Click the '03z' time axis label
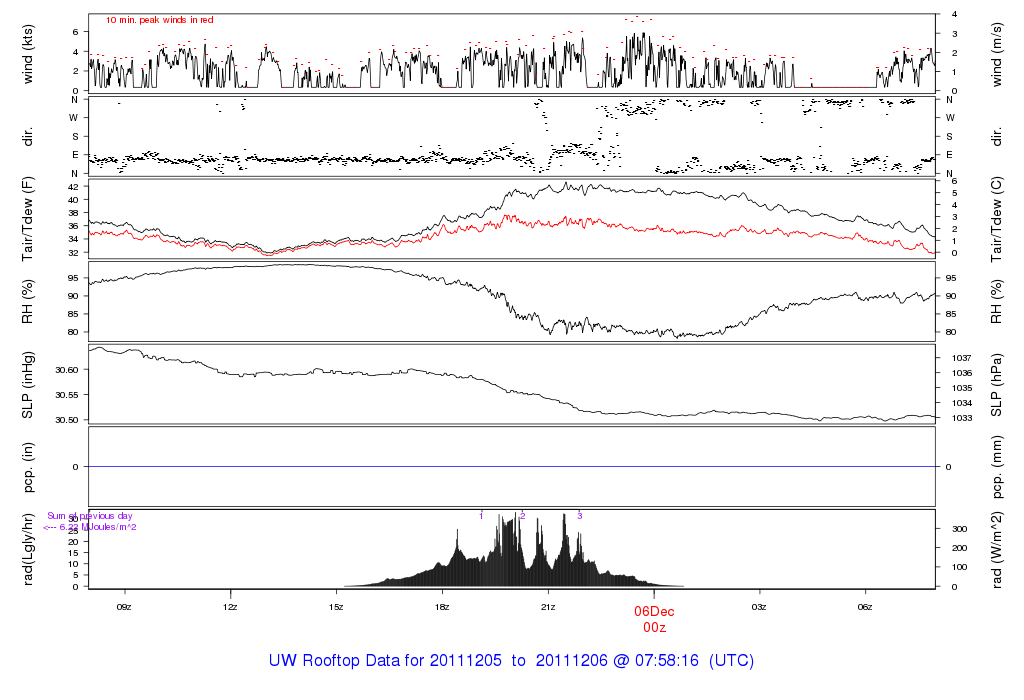This screenshot has height=700, width=1024. click(x=759, y=606)
